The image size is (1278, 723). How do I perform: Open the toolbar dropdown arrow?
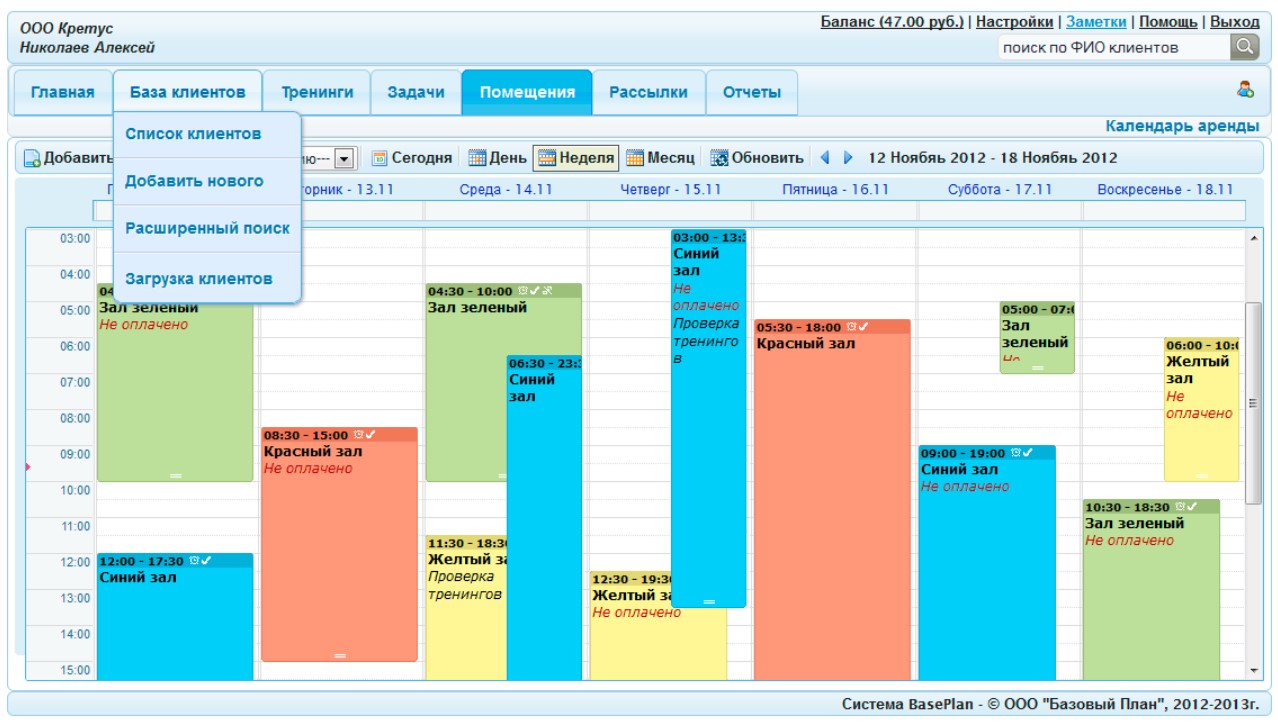pyautogui.click(x=344, y=158)
